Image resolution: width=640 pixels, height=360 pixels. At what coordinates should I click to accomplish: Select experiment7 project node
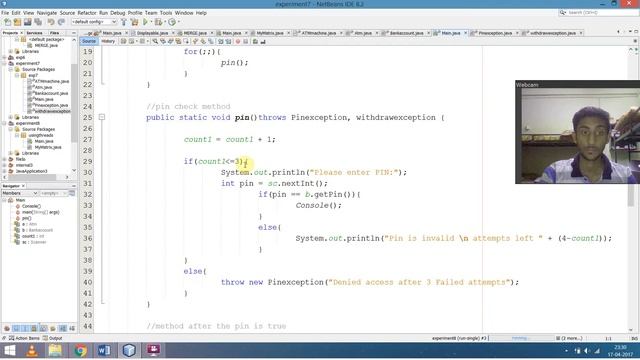[27, 63]
